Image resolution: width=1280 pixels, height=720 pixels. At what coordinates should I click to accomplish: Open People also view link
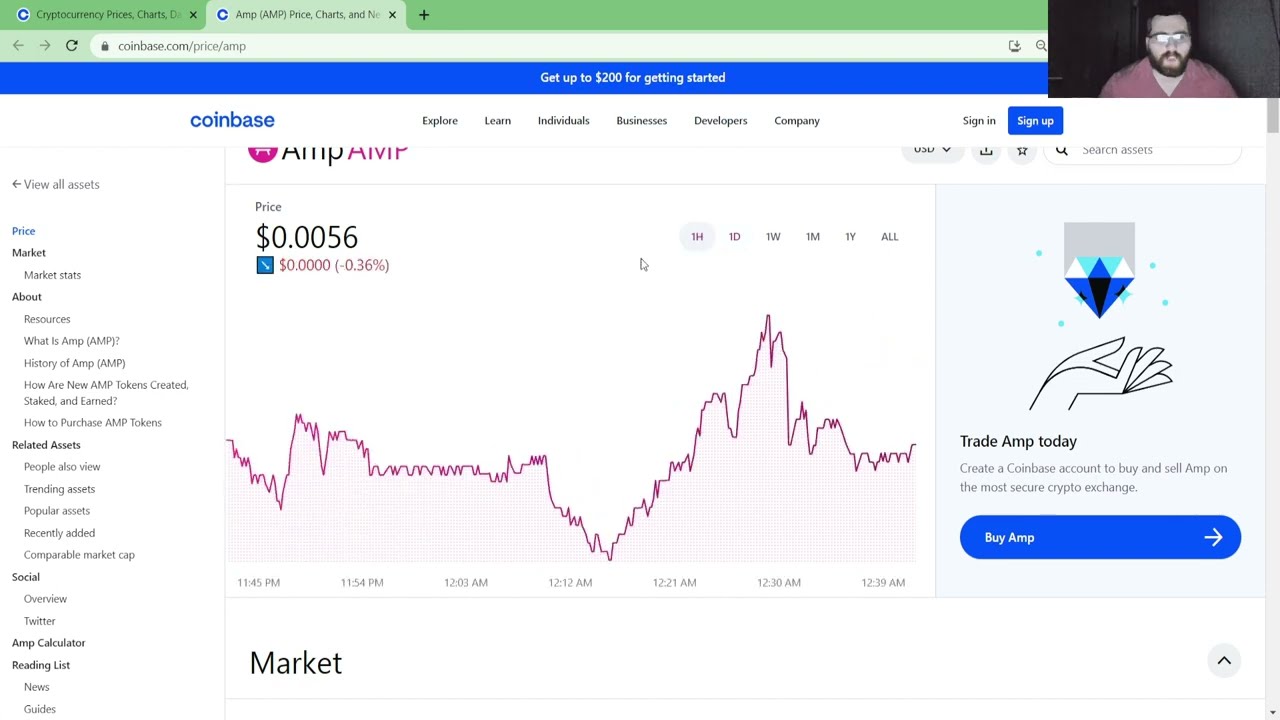coord(62,467)
